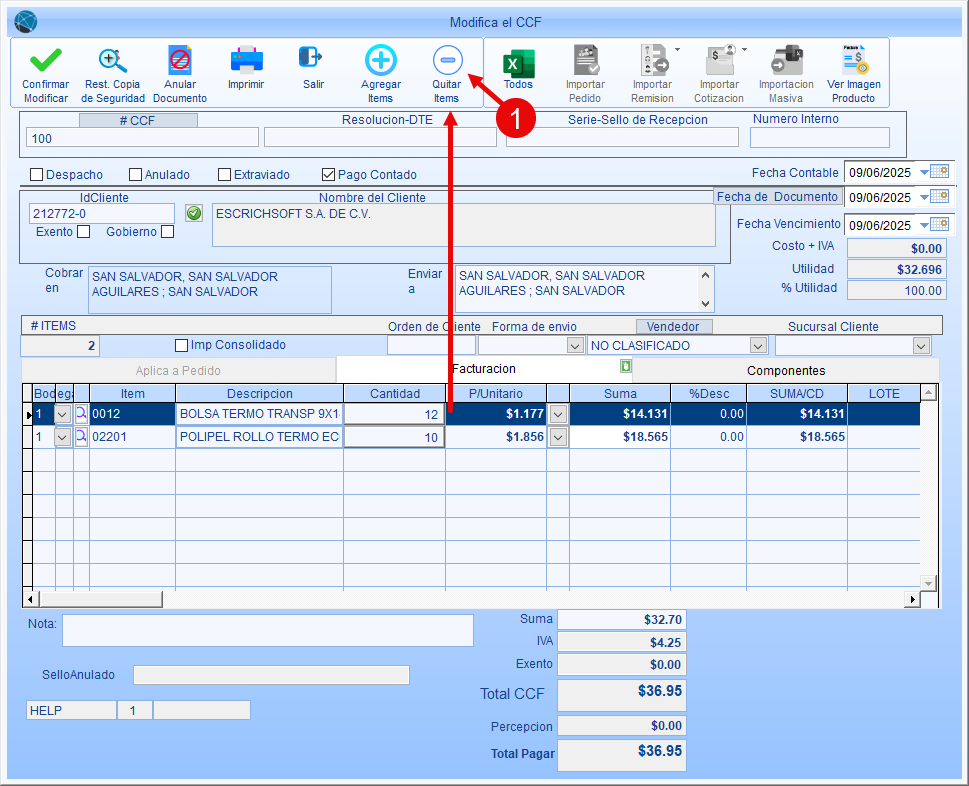Open the Fecha de Documento calendar picker
Screen dimensions: 969x786
pyautogui.click(x=939, y=196)
